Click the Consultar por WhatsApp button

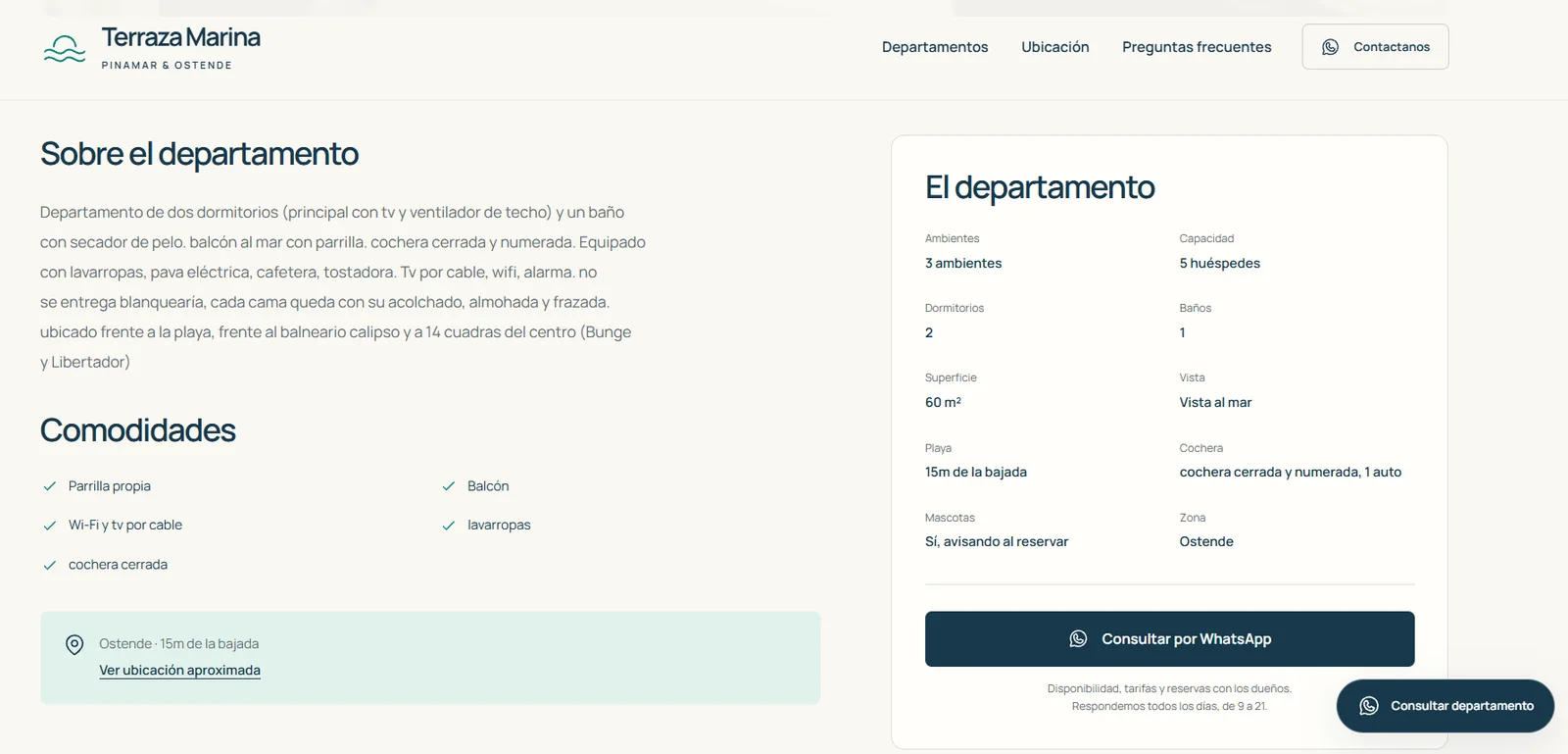[1169, 639]
